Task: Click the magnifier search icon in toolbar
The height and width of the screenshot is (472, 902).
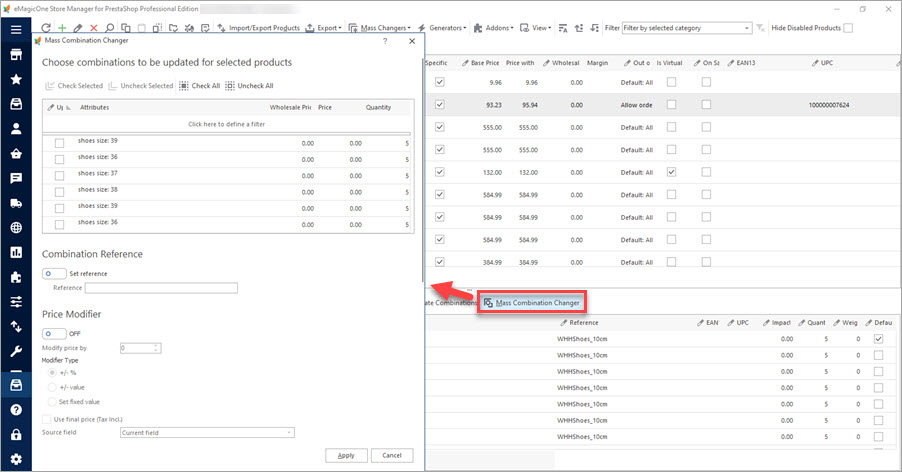Action: [109, 28]
